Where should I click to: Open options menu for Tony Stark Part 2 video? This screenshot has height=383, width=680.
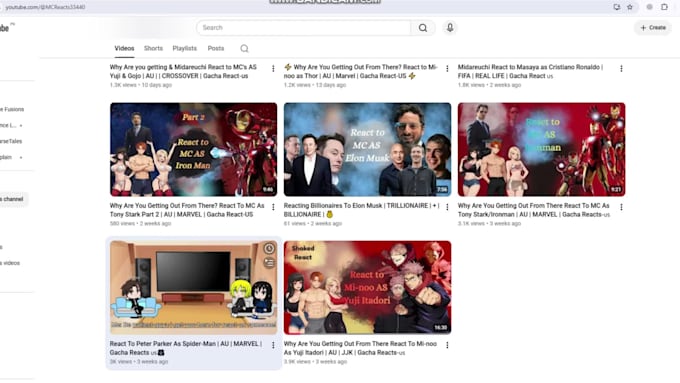coord(273,207)
